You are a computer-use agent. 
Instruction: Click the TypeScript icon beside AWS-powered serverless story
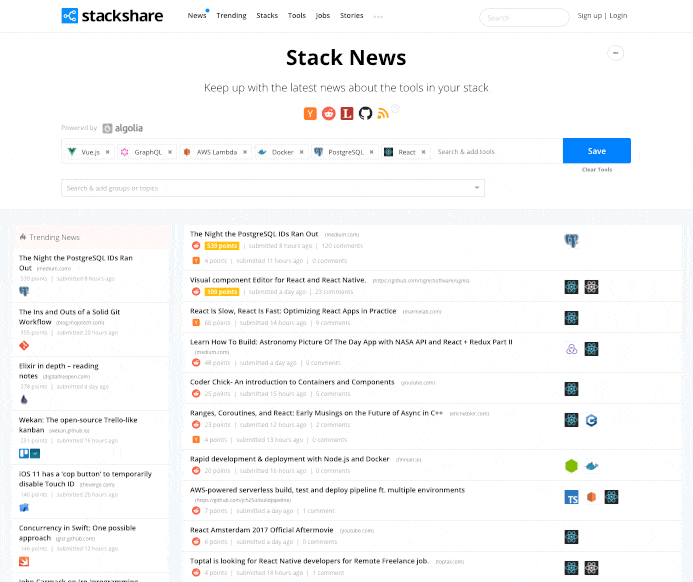point(571,497)
